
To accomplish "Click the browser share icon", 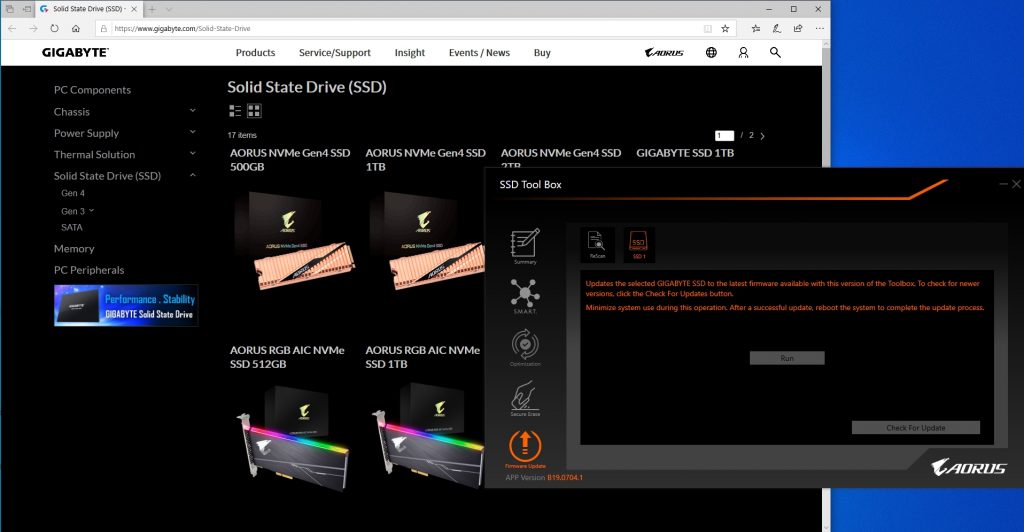I will [798, 29].
